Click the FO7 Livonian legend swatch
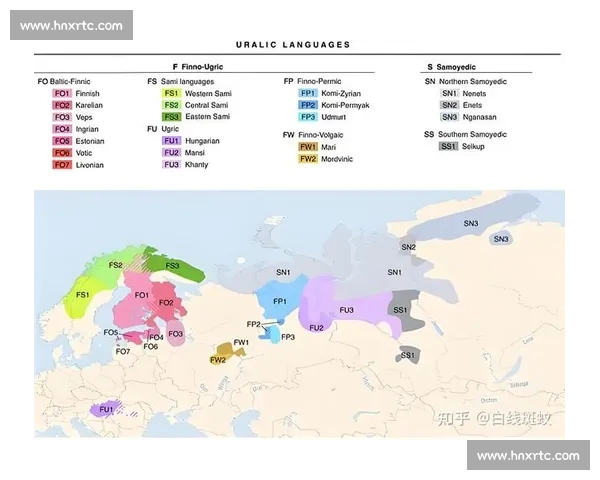The width and height of the screenshot is (600, 480). 62,165
